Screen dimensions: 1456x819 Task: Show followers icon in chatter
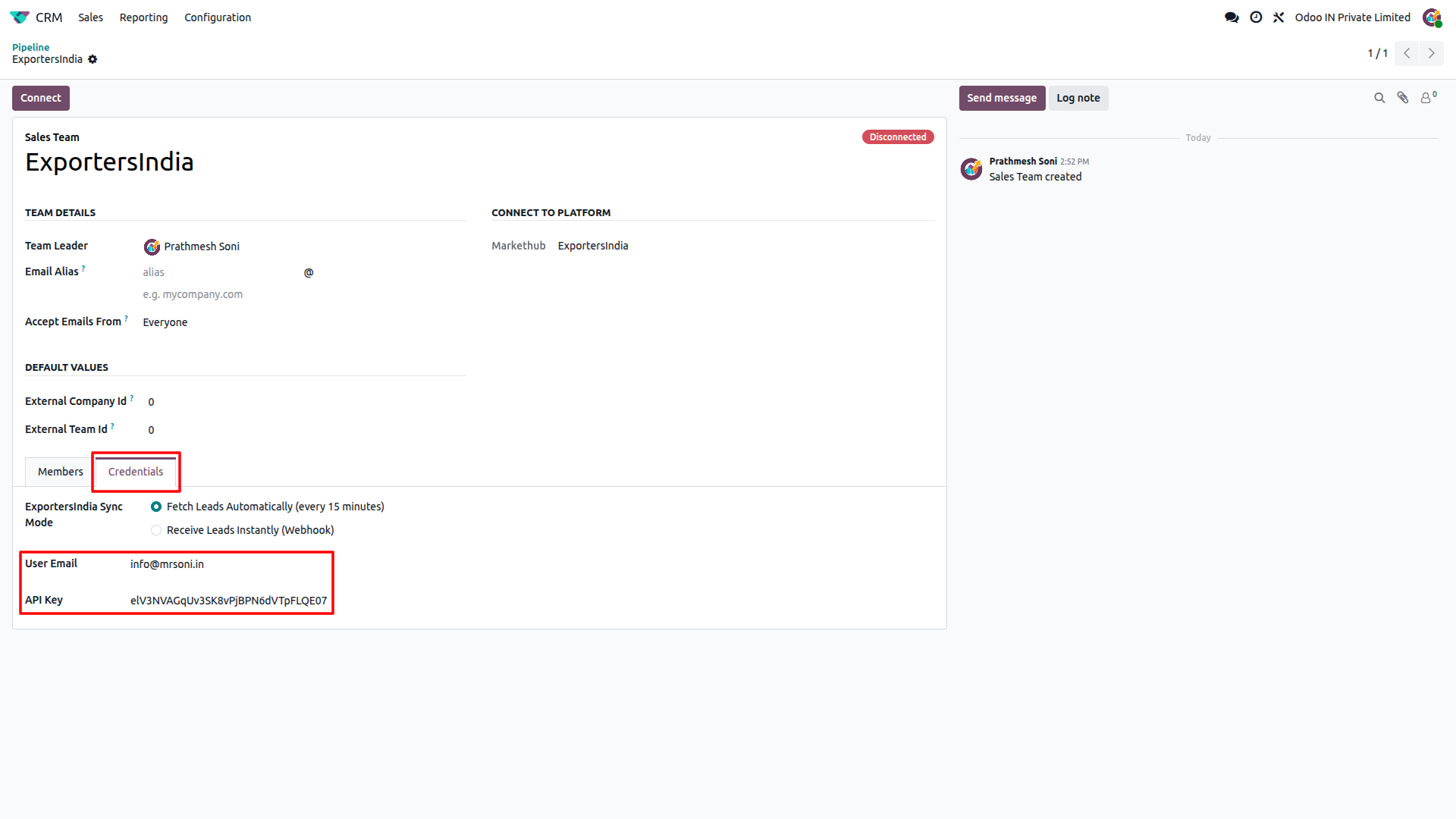(x=1429, y=98)
